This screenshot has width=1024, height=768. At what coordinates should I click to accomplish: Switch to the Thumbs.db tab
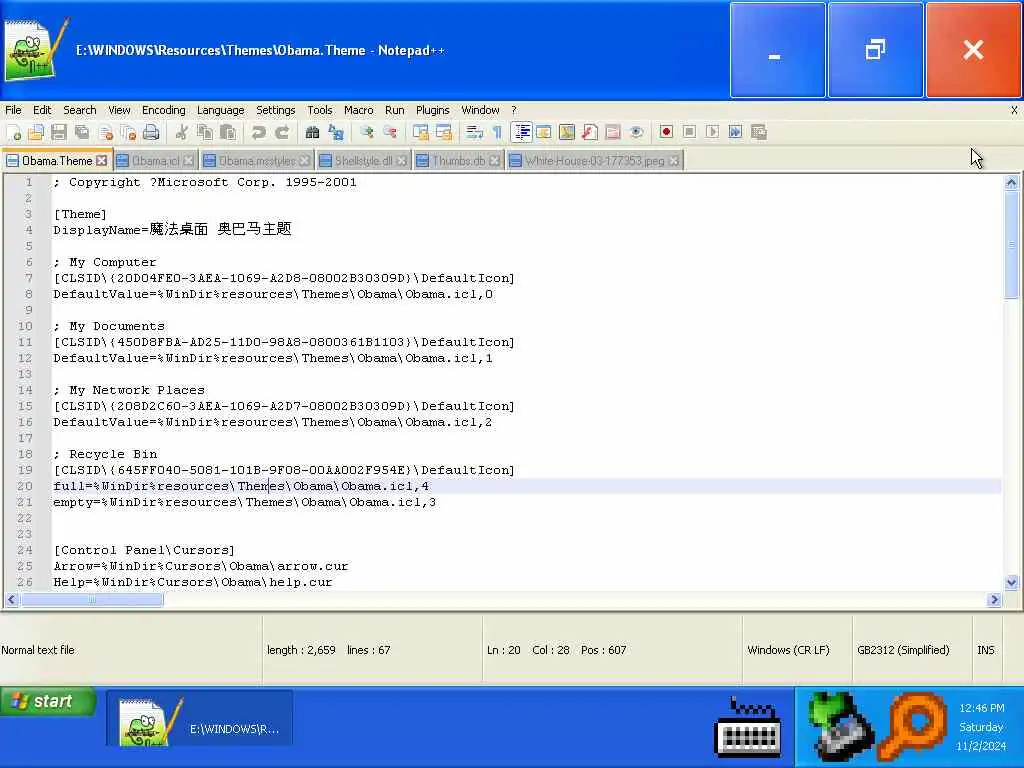tap(458, 161)
